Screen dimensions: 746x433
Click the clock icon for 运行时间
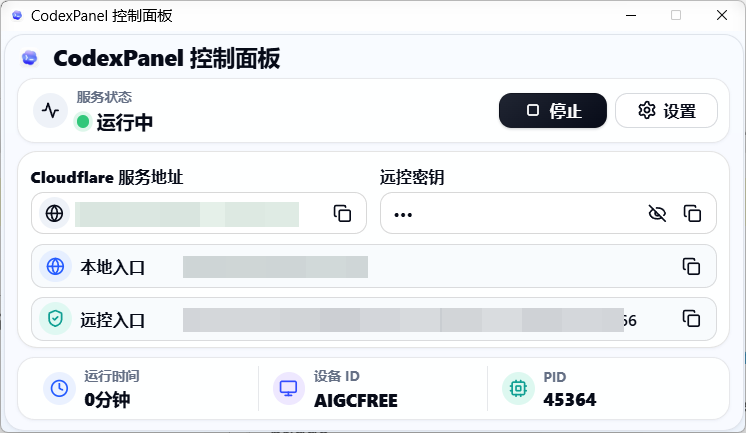(59, 388)
